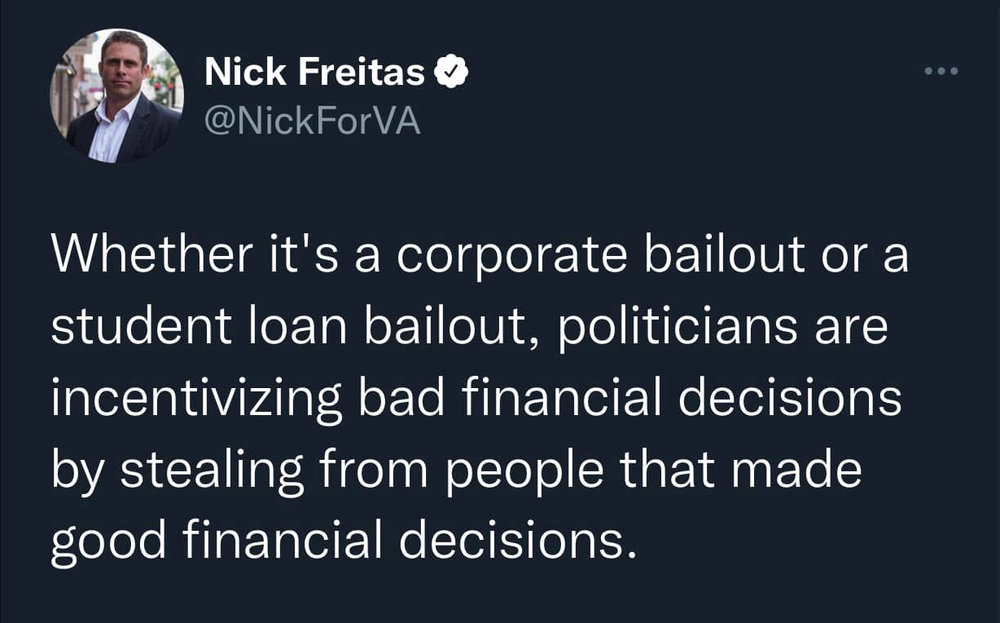The image size is (1000, 623).
Task: Click the line starting with 'by stealing'
Action: point(454,470)
